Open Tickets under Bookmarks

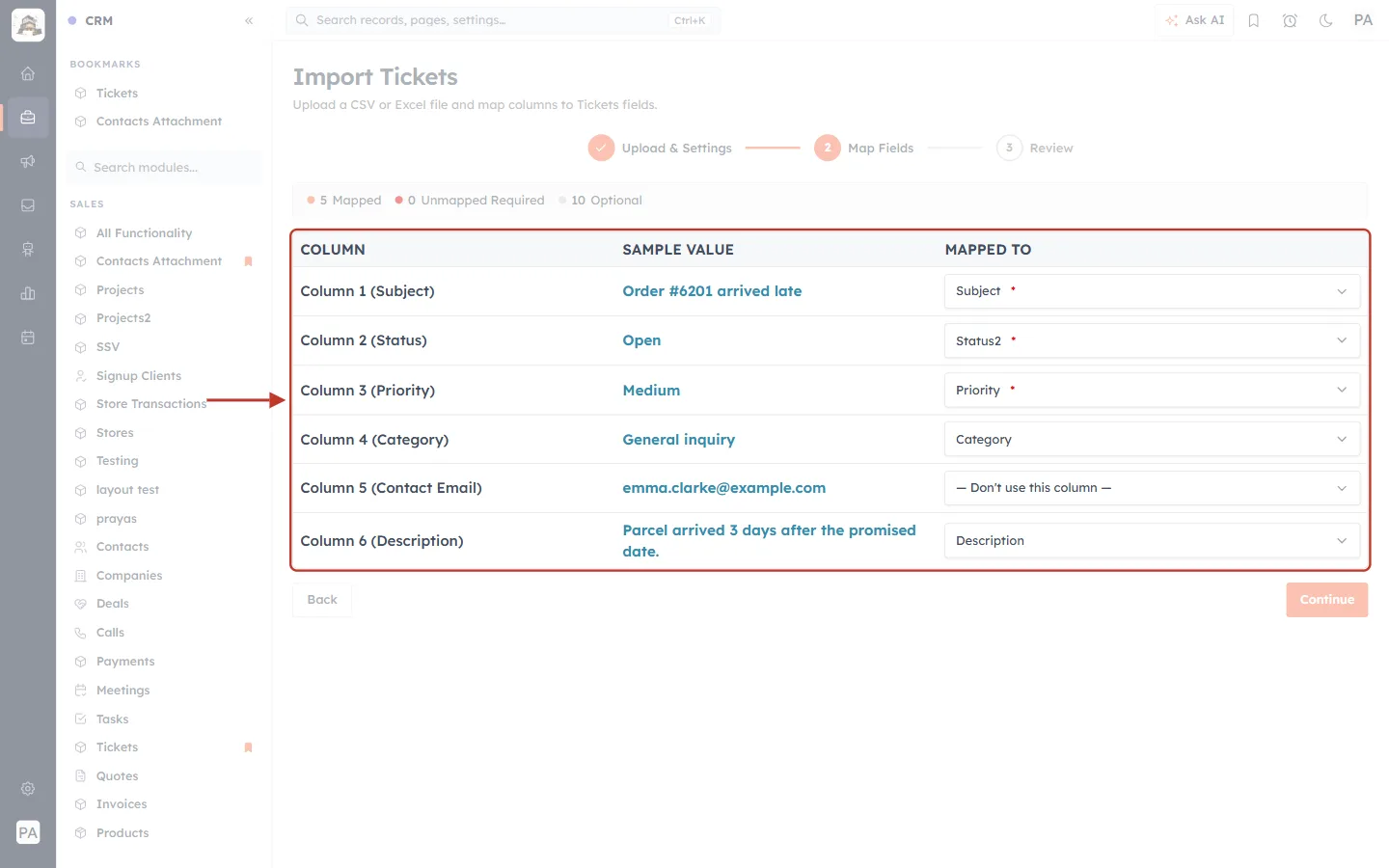click(x=117, y=94)
